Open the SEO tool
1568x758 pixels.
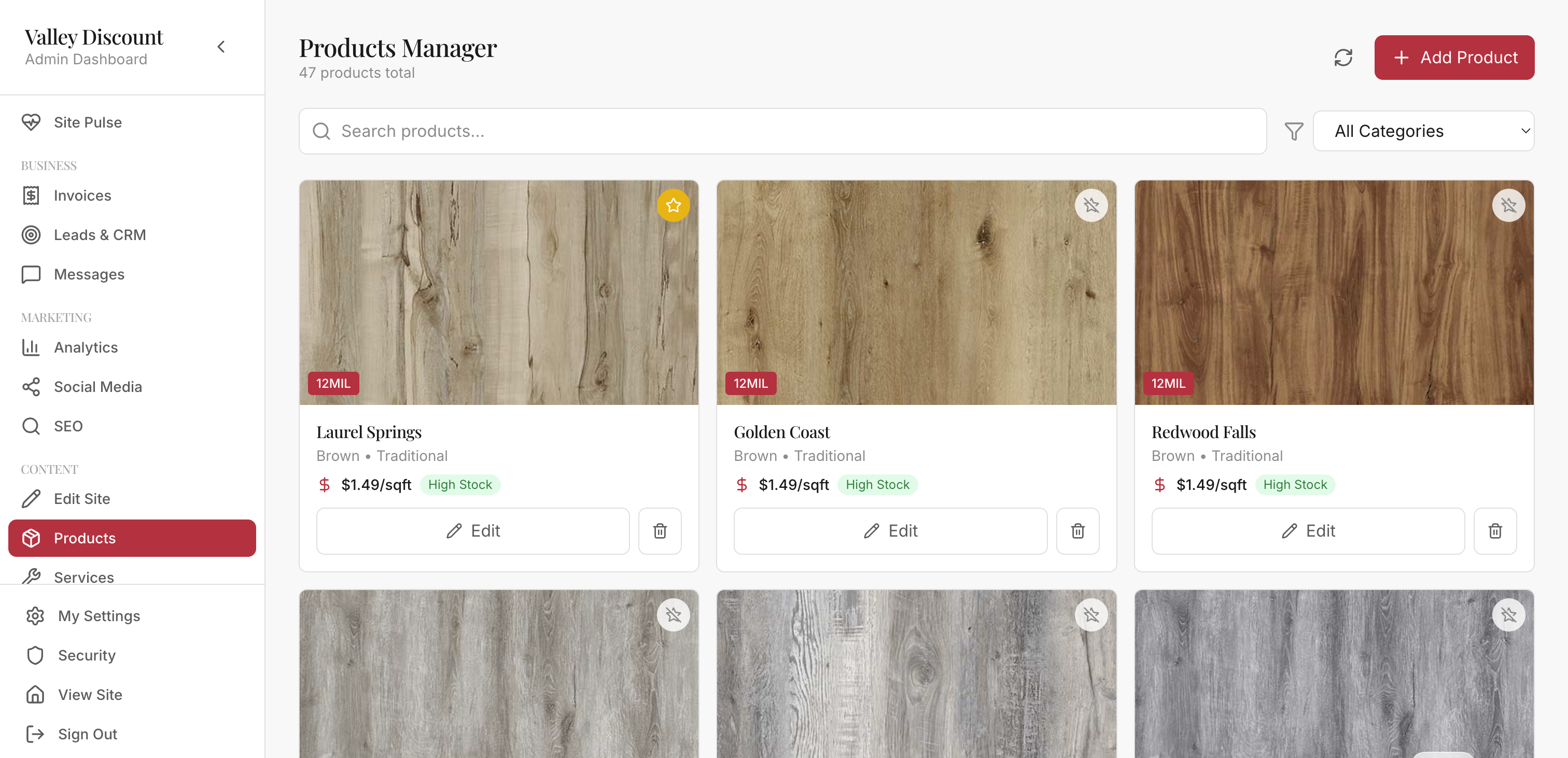[x=32, y=426]
